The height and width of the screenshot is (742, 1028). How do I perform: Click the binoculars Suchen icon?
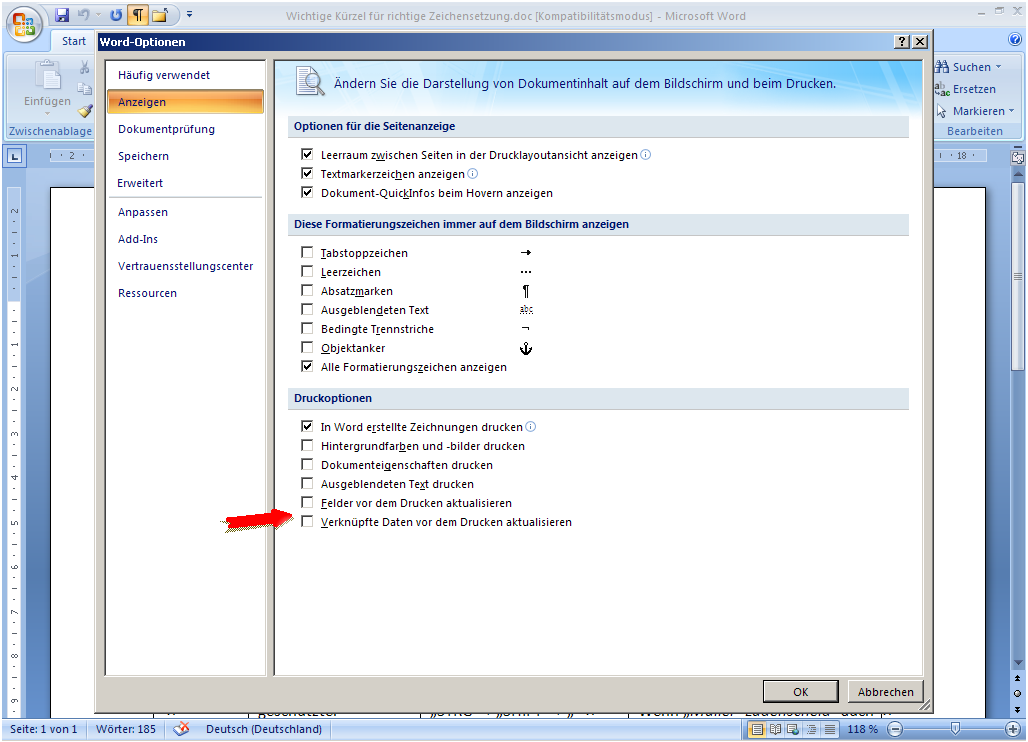(942, 67)
